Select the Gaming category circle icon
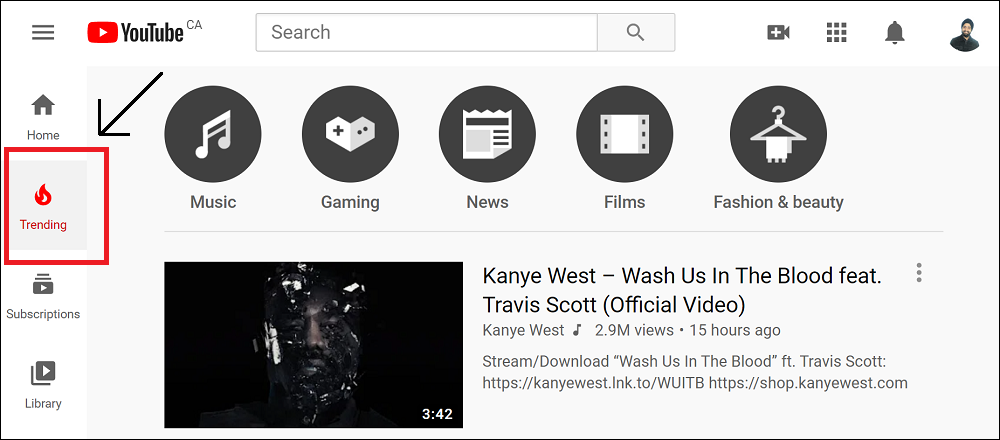The image size is (1000, 440). tap(350, 135)
